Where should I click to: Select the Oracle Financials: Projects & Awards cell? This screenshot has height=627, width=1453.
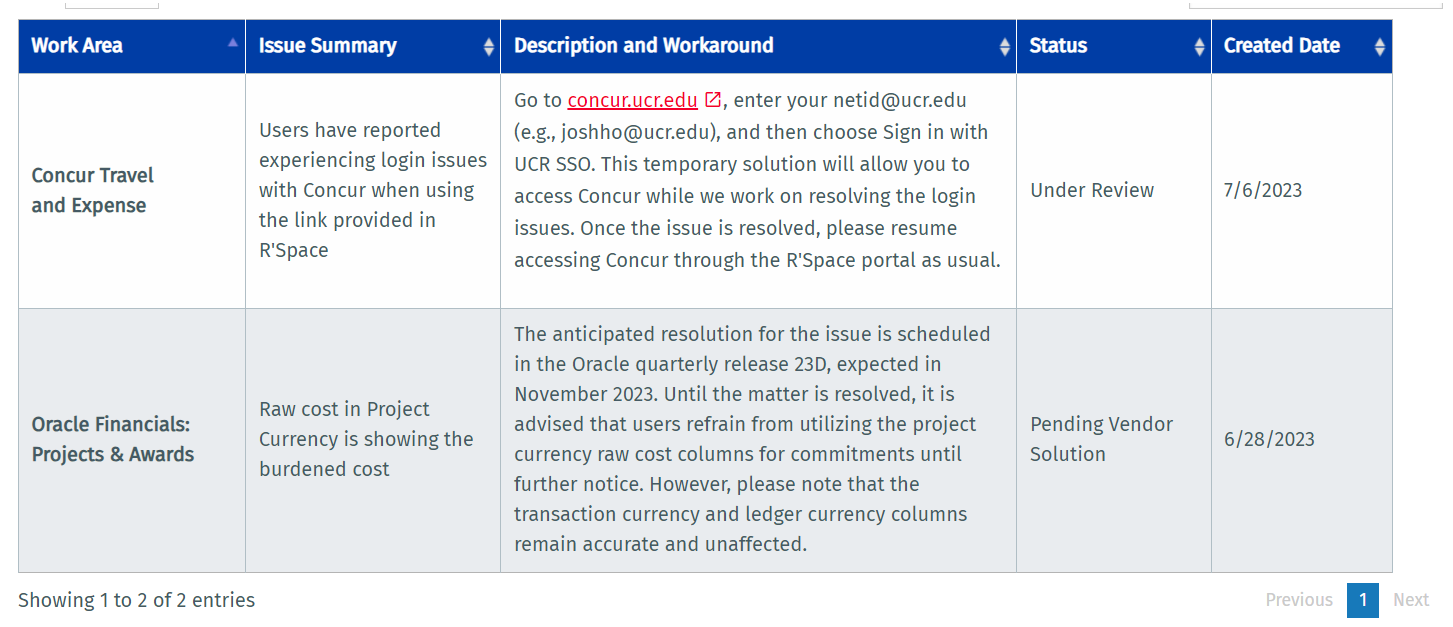point(112,439)
